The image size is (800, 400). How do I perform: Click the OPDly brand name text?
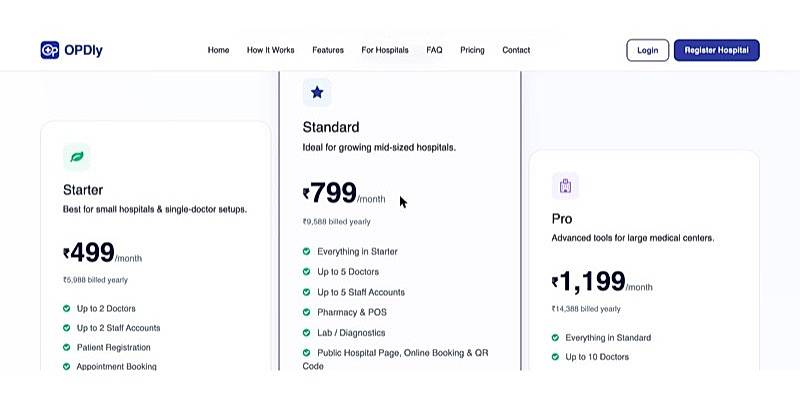tap(83, 50)
